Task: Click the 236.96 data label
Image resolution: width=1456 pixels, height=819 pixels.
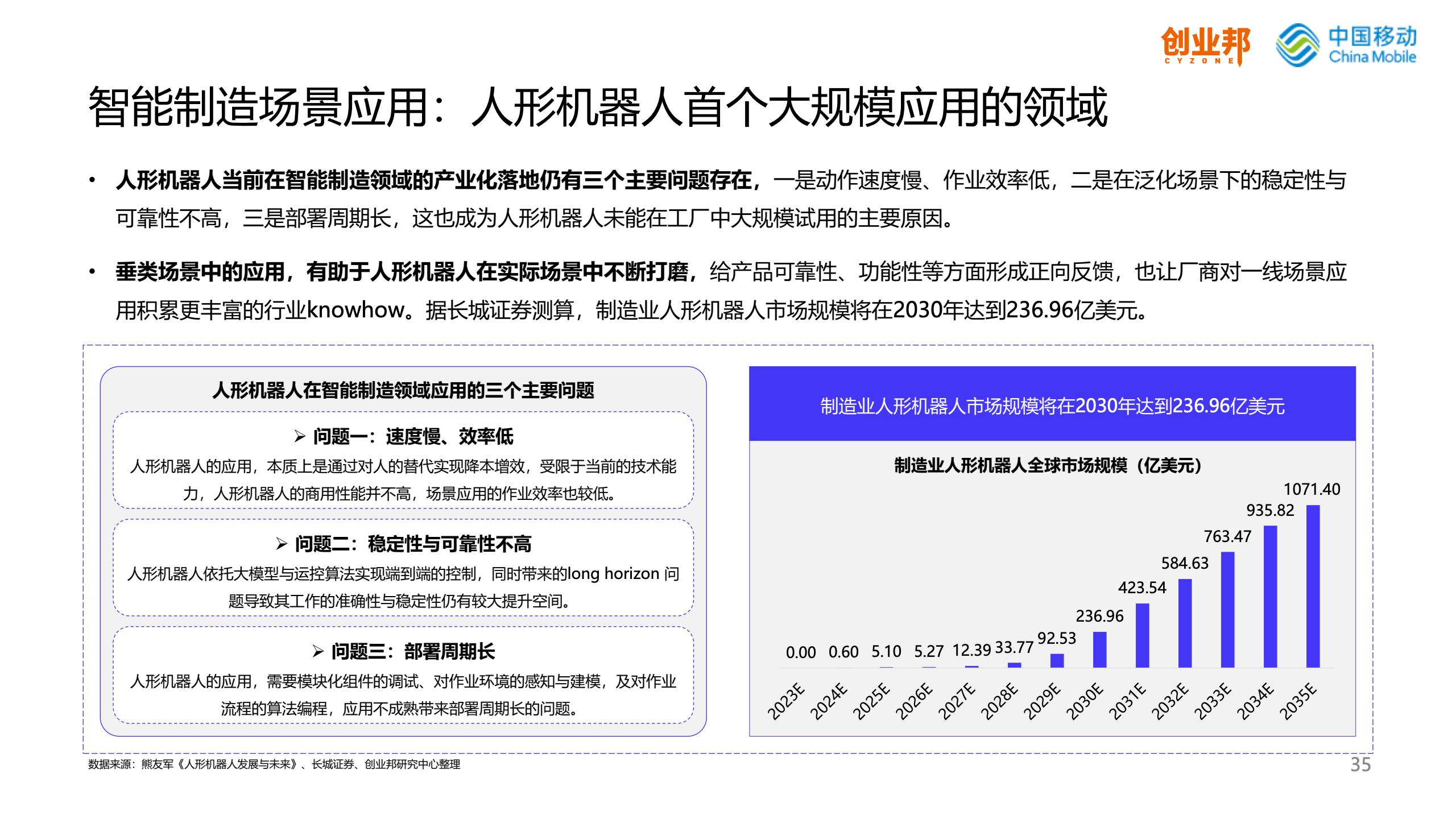Action: coord(1099,616)
